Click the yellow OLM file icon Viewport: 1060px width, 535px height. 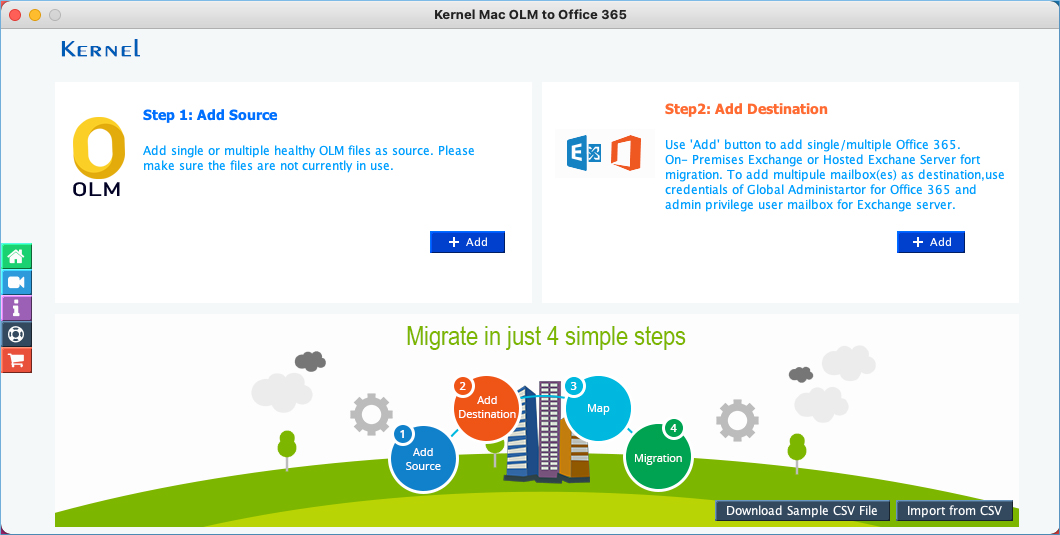point(98,156)
